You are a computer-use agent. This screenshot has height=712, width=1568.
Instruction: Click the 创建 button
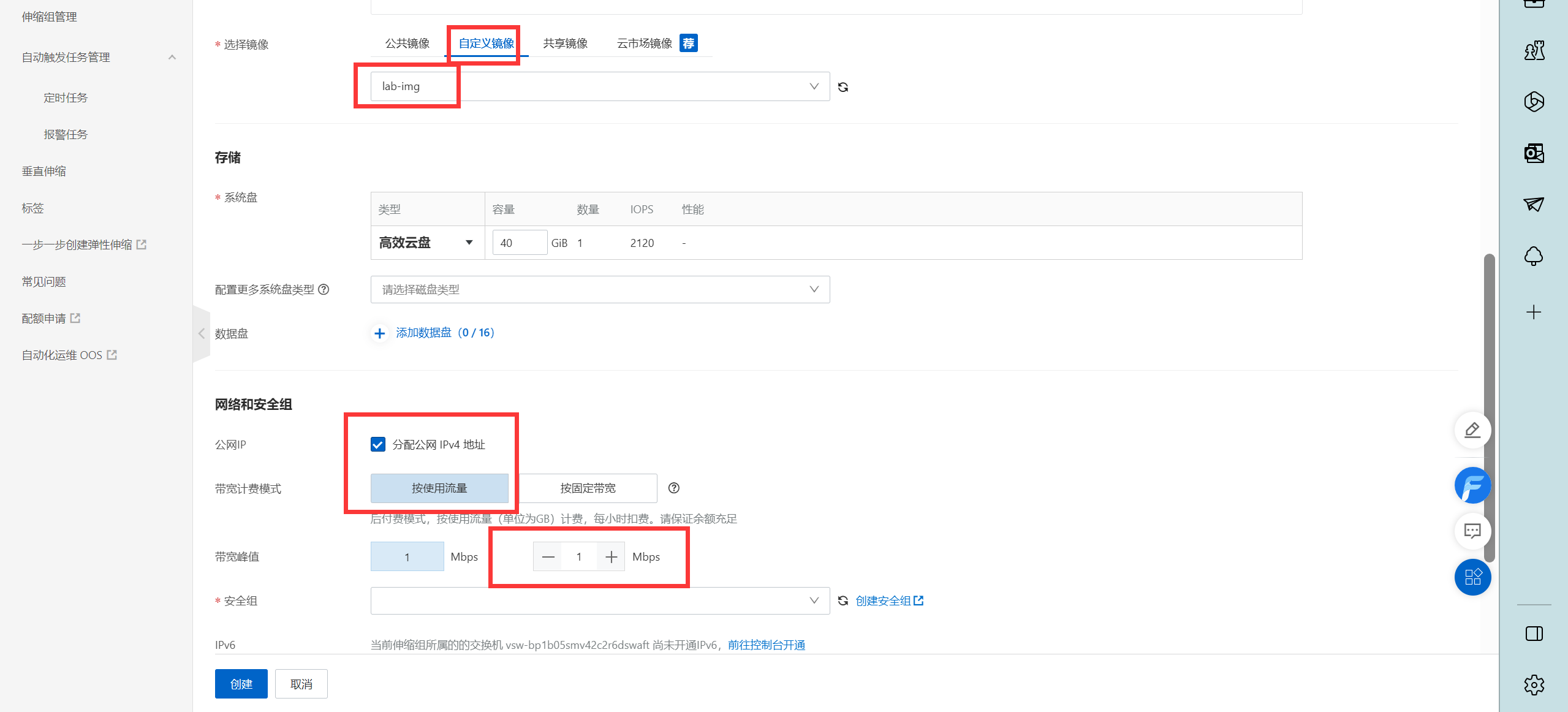point(241,684)
